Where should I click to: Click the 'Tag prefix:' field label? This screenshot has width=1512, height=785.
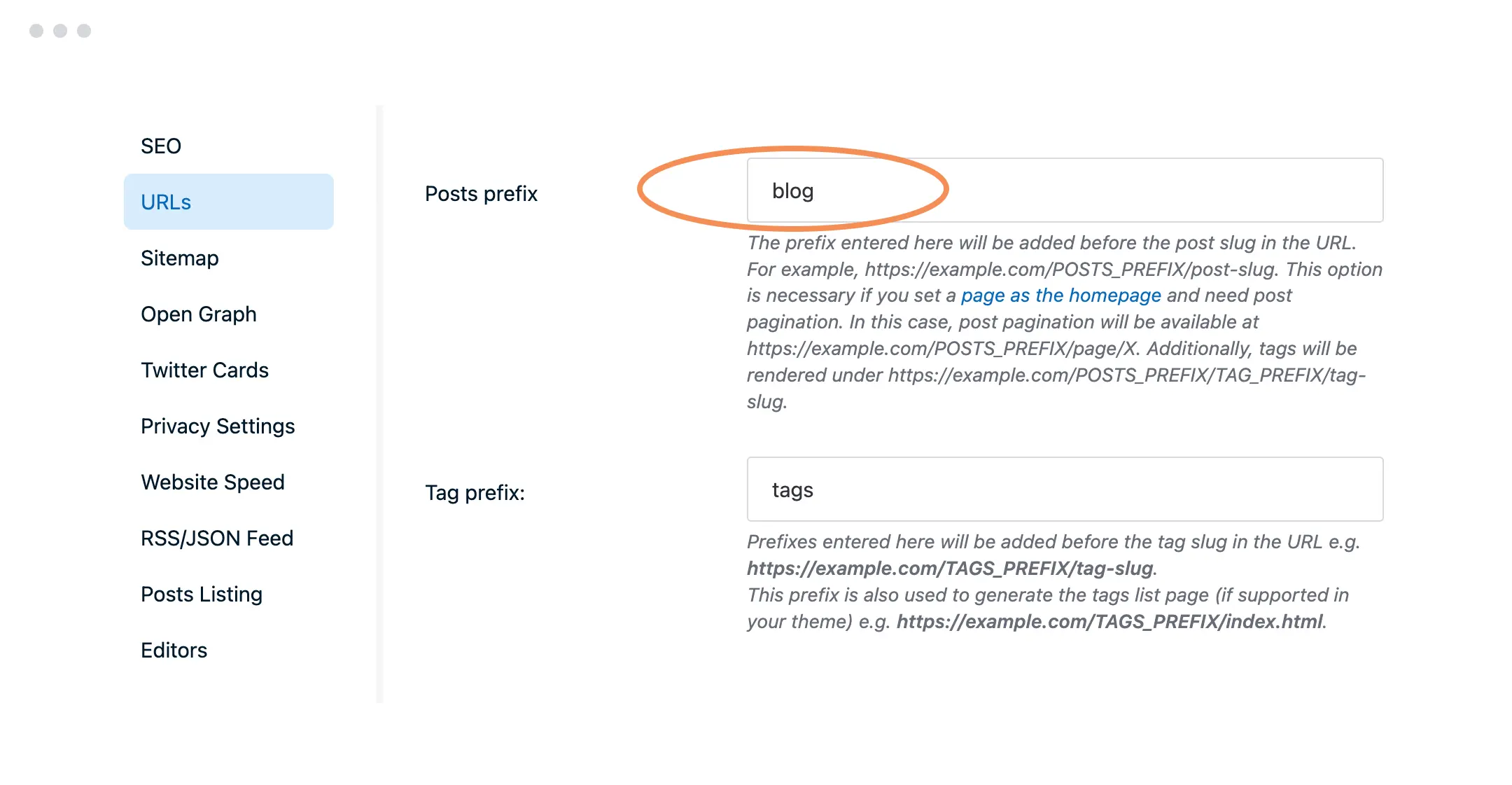[x=475, y=493]
